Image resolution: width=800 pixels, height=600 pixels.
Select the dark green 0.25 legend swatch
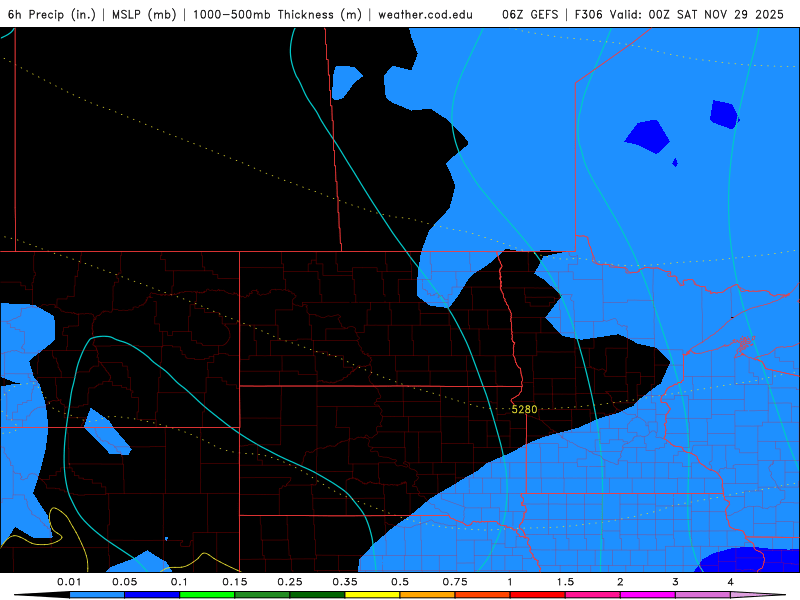click(x=317, y=595)
